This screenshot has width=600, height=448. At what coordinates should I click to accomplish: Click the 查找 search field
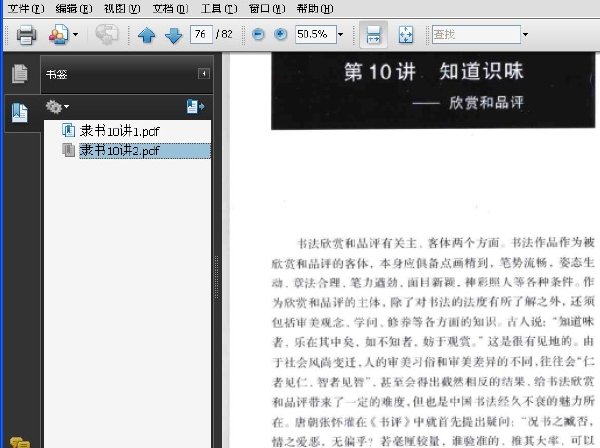(x=476, y=34)
